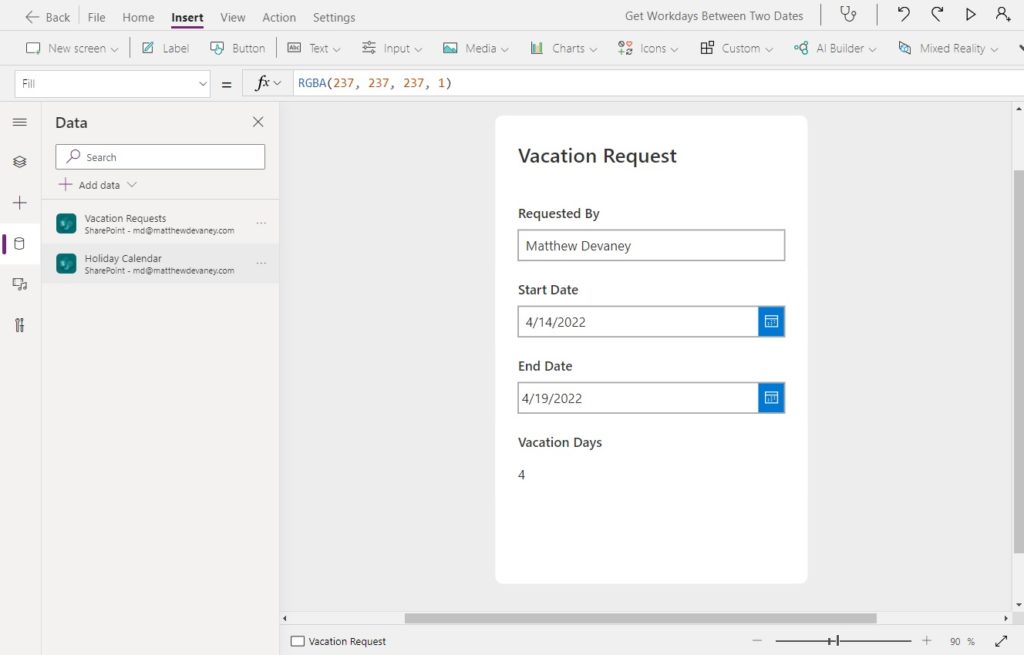Open the Action tab
Viewport: 1024px width, 655px height.
tap(279, 17)
